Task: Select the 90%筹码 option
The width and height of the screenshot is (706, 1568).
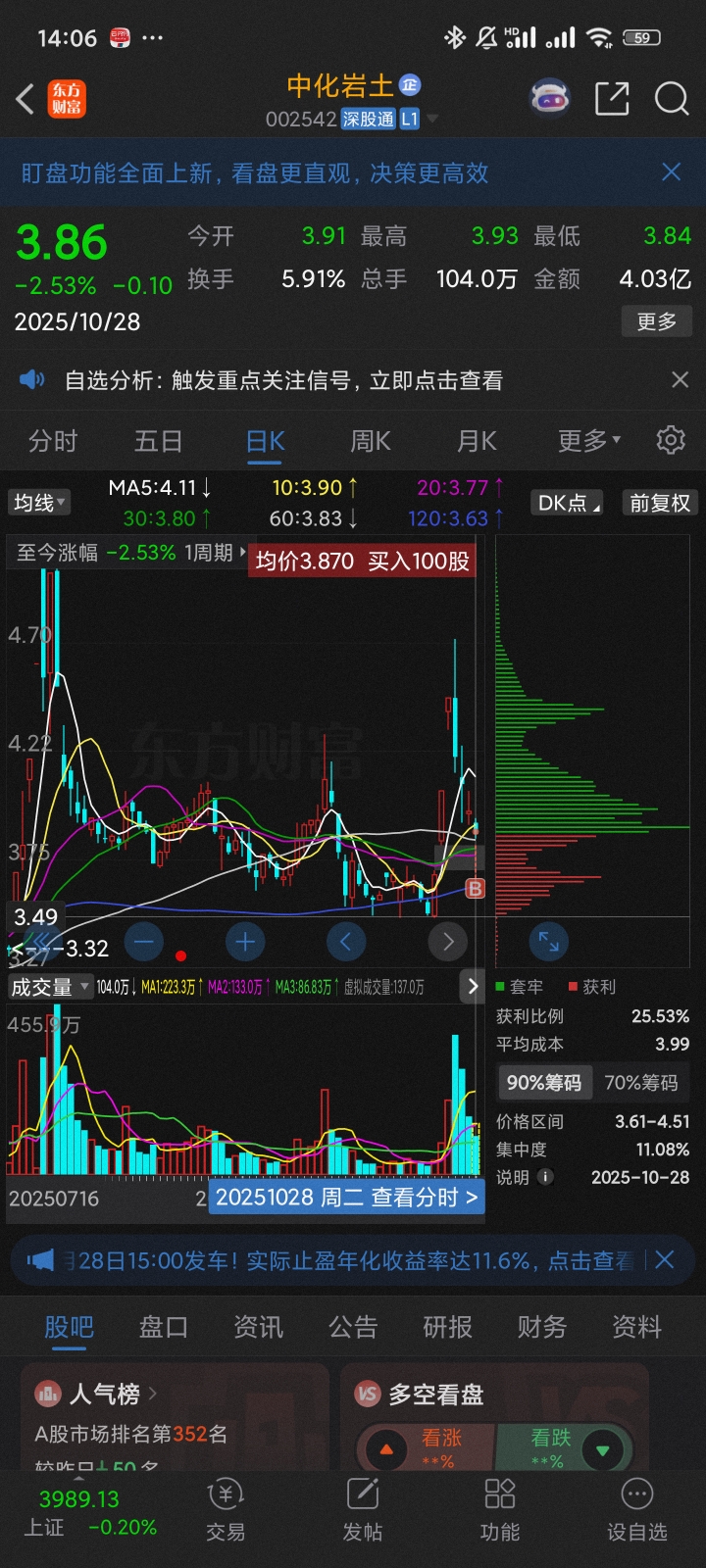Action: tap(544, 1083)
